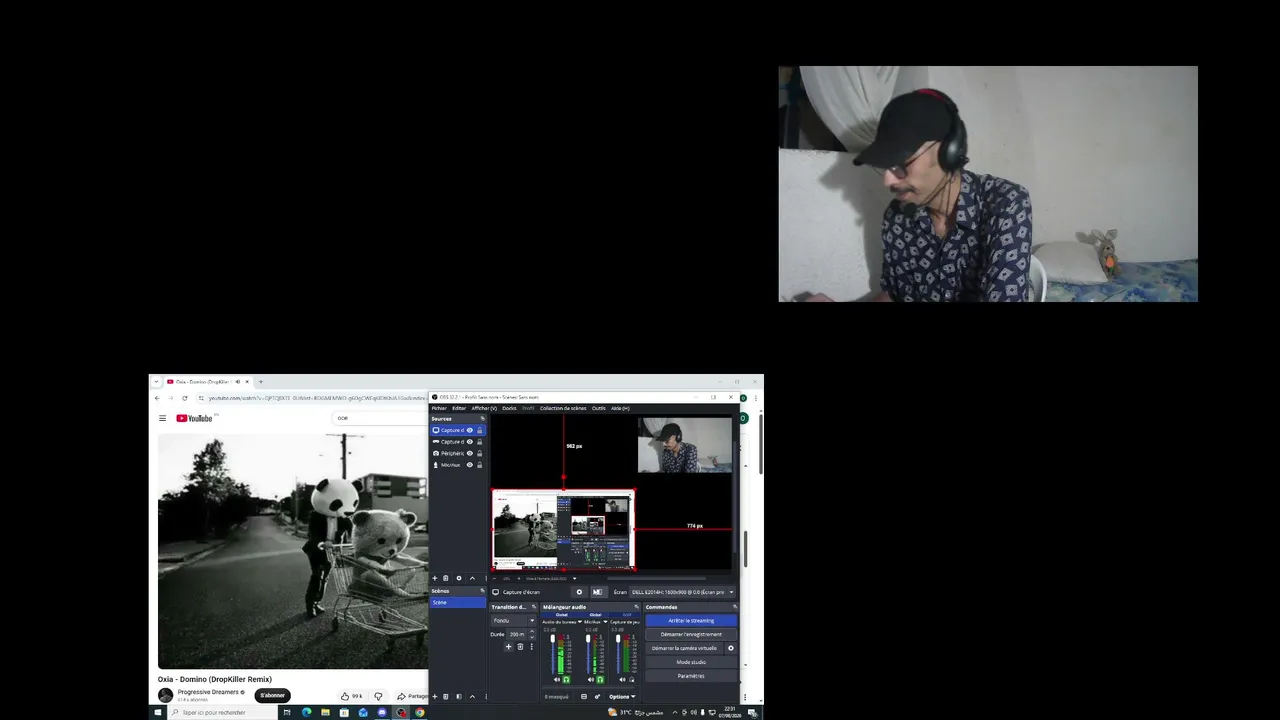1280x720 pixels.
Task: Open the Écran display dropdown
Action: [683, 592]
